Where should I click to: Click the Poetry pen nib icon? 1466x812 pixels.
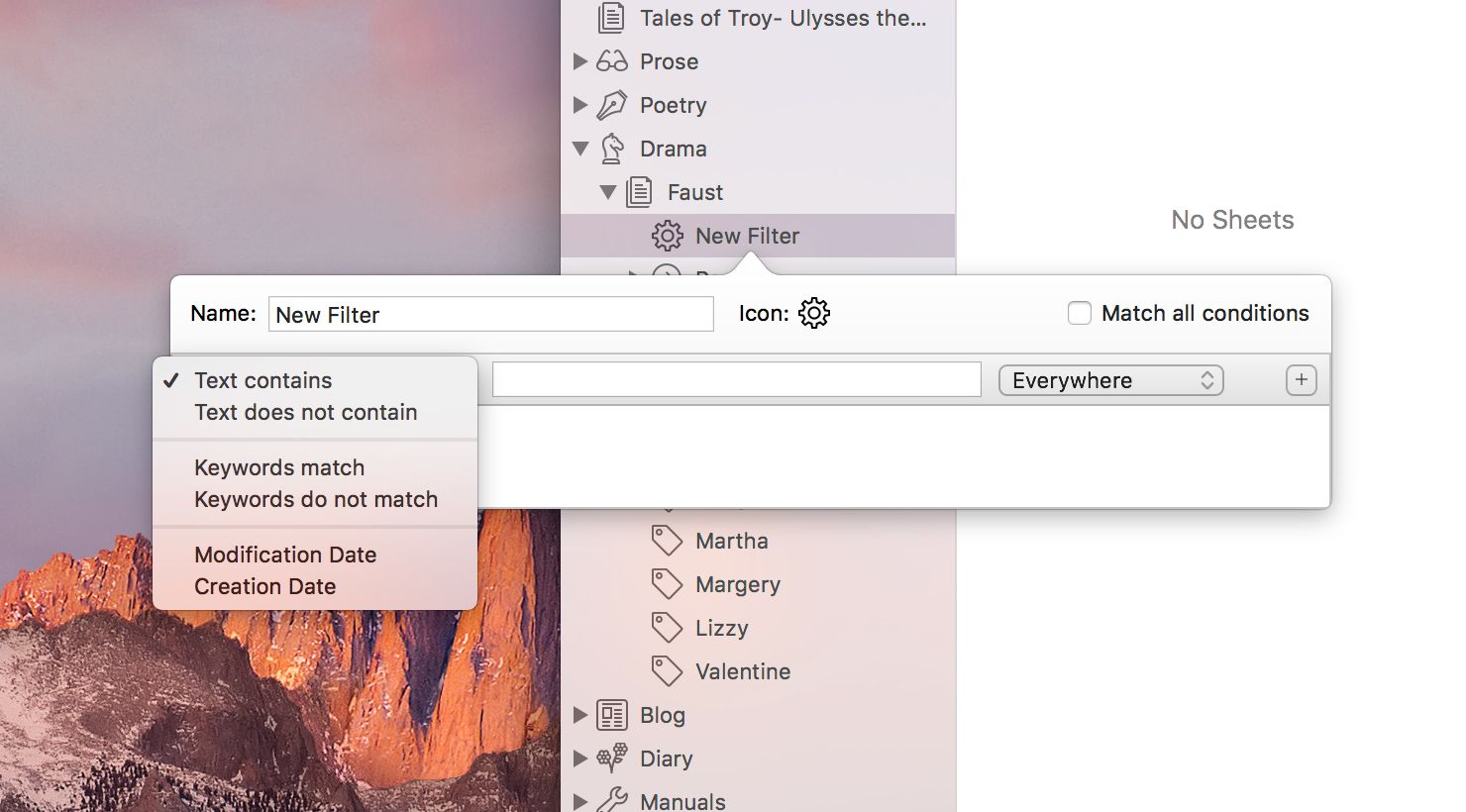[x=612, y=105]
